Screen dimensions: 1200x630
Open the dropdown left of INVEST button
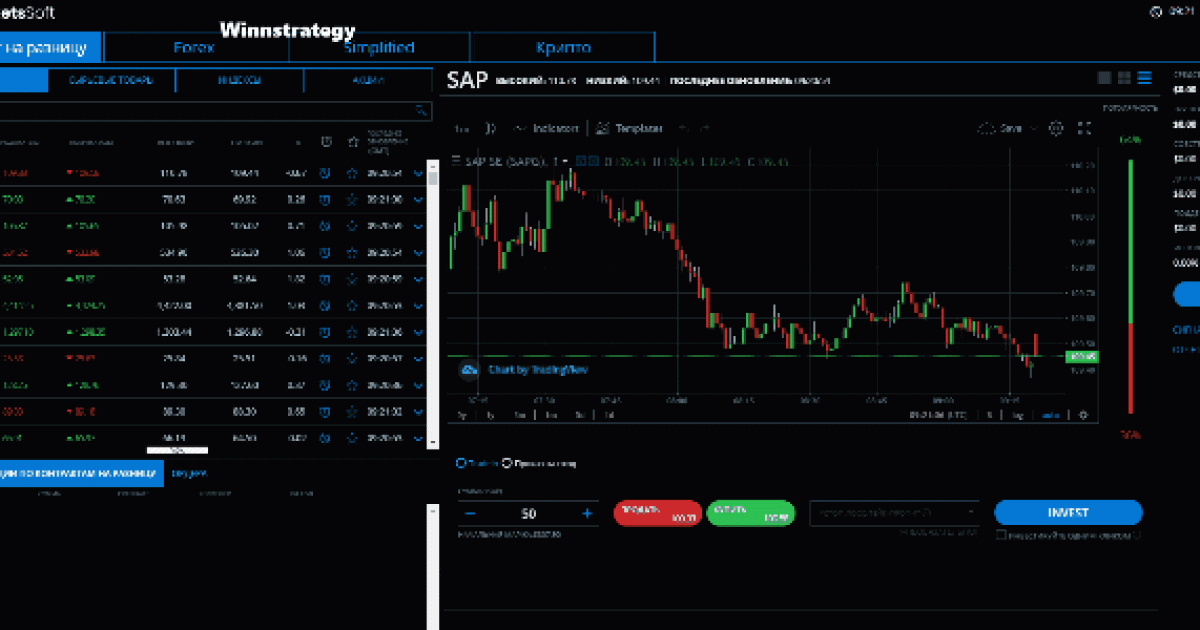894,512
